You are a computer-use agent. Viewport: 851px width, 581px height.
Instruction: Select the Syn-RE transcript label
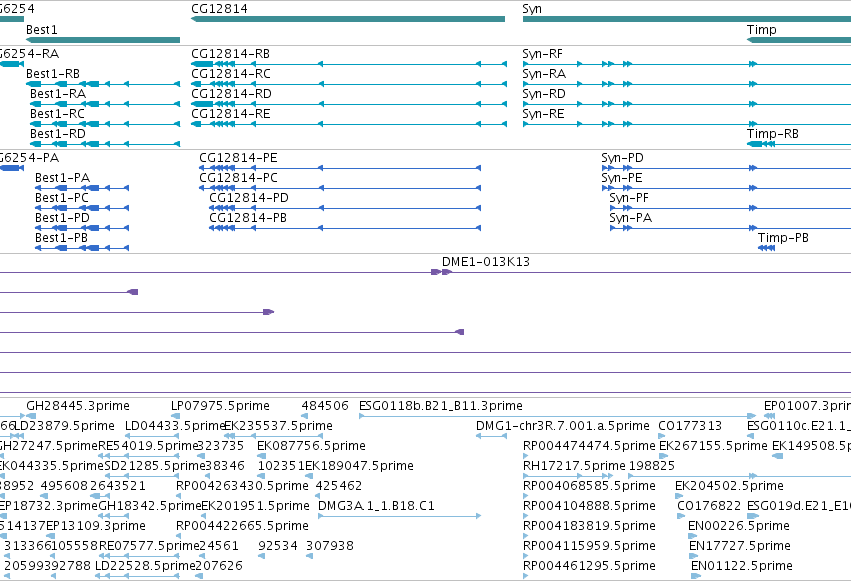coord(543,114)
